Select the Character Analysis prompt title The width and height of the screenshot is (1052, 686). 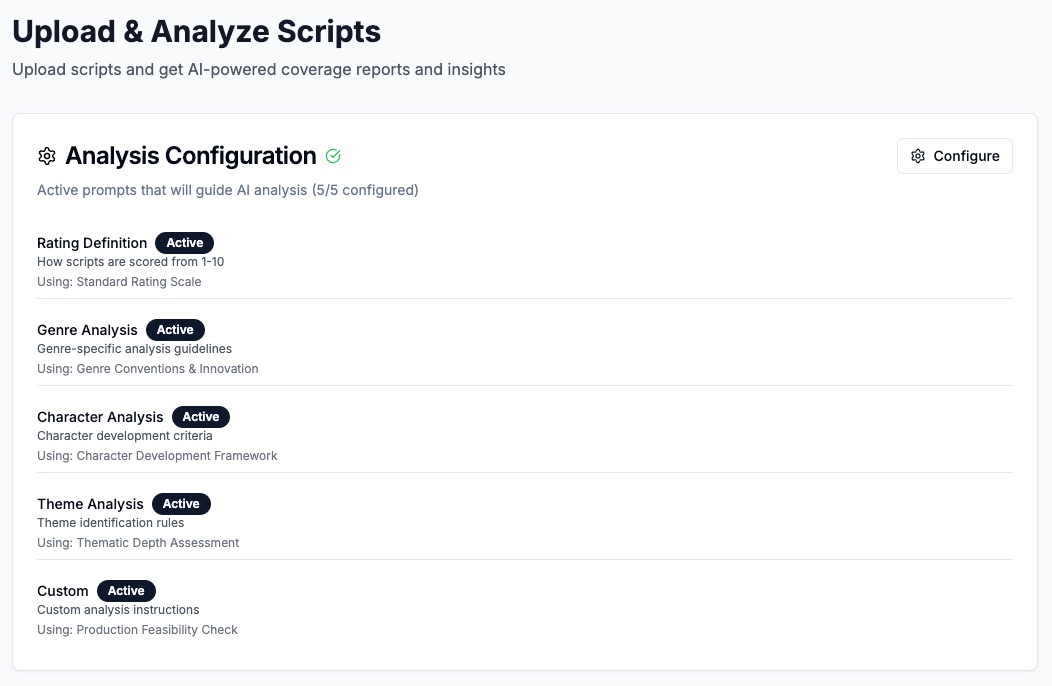(100, 417)
